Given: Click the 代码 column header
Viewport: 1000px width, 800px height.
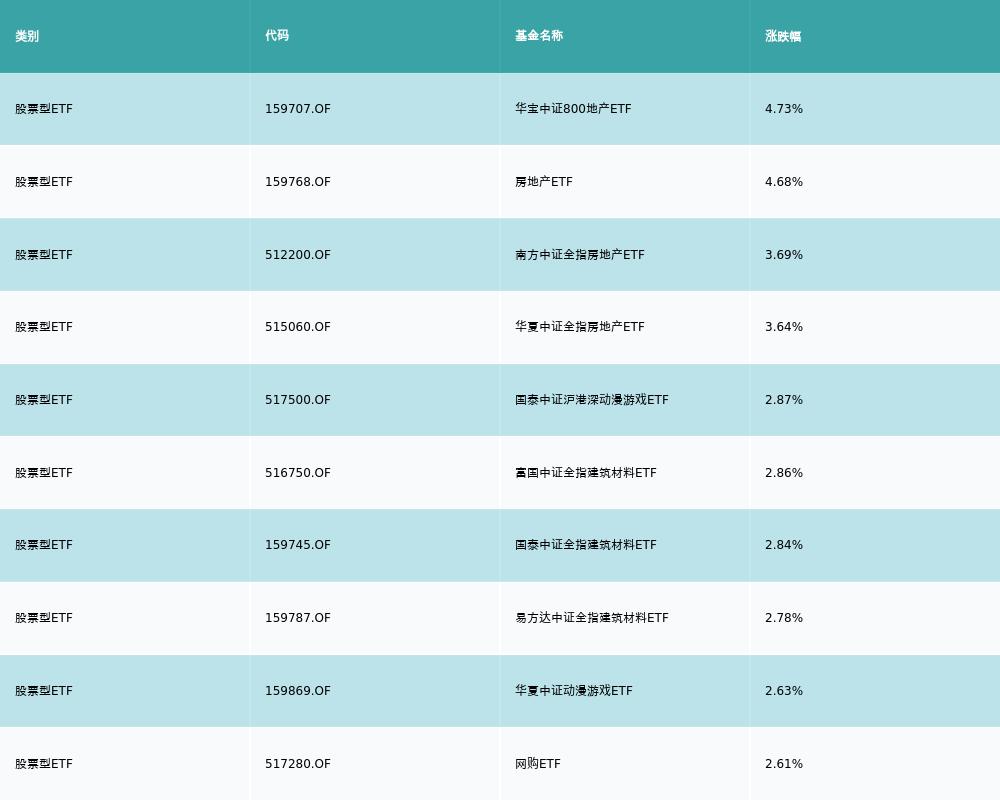Looking at the screenshot, I should 277,36.
